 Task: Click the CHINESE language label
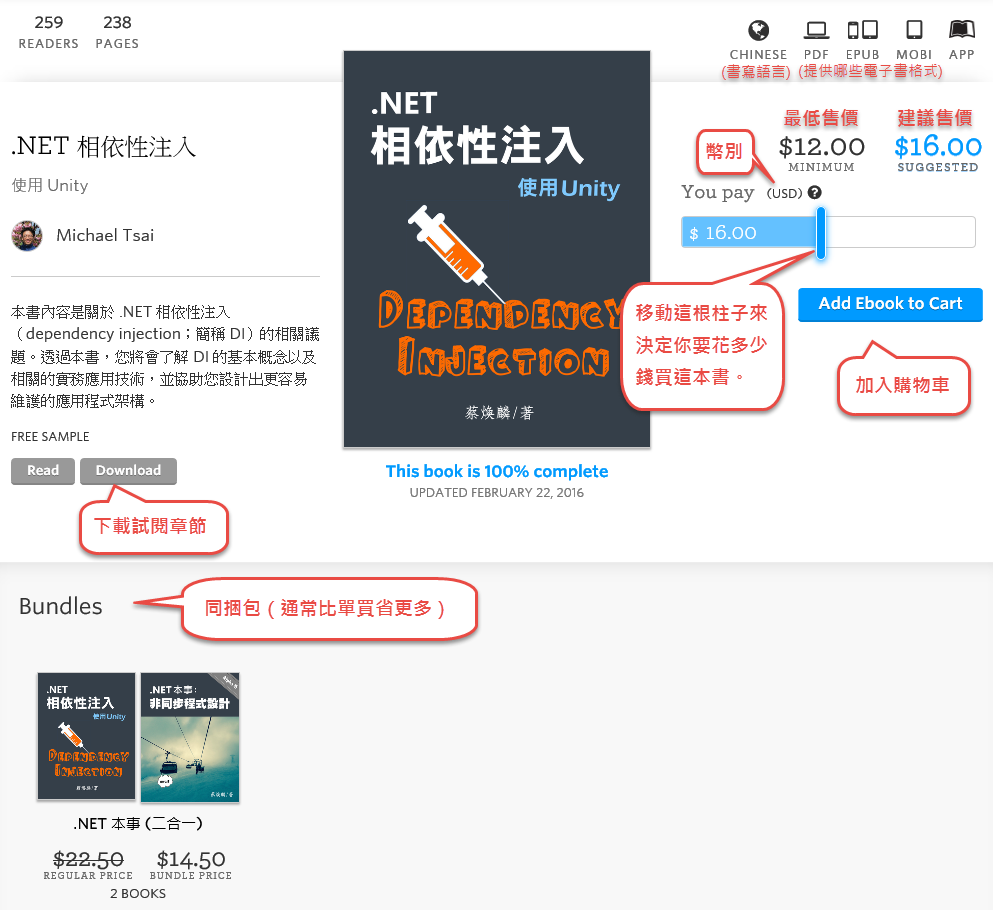(757, 54)
